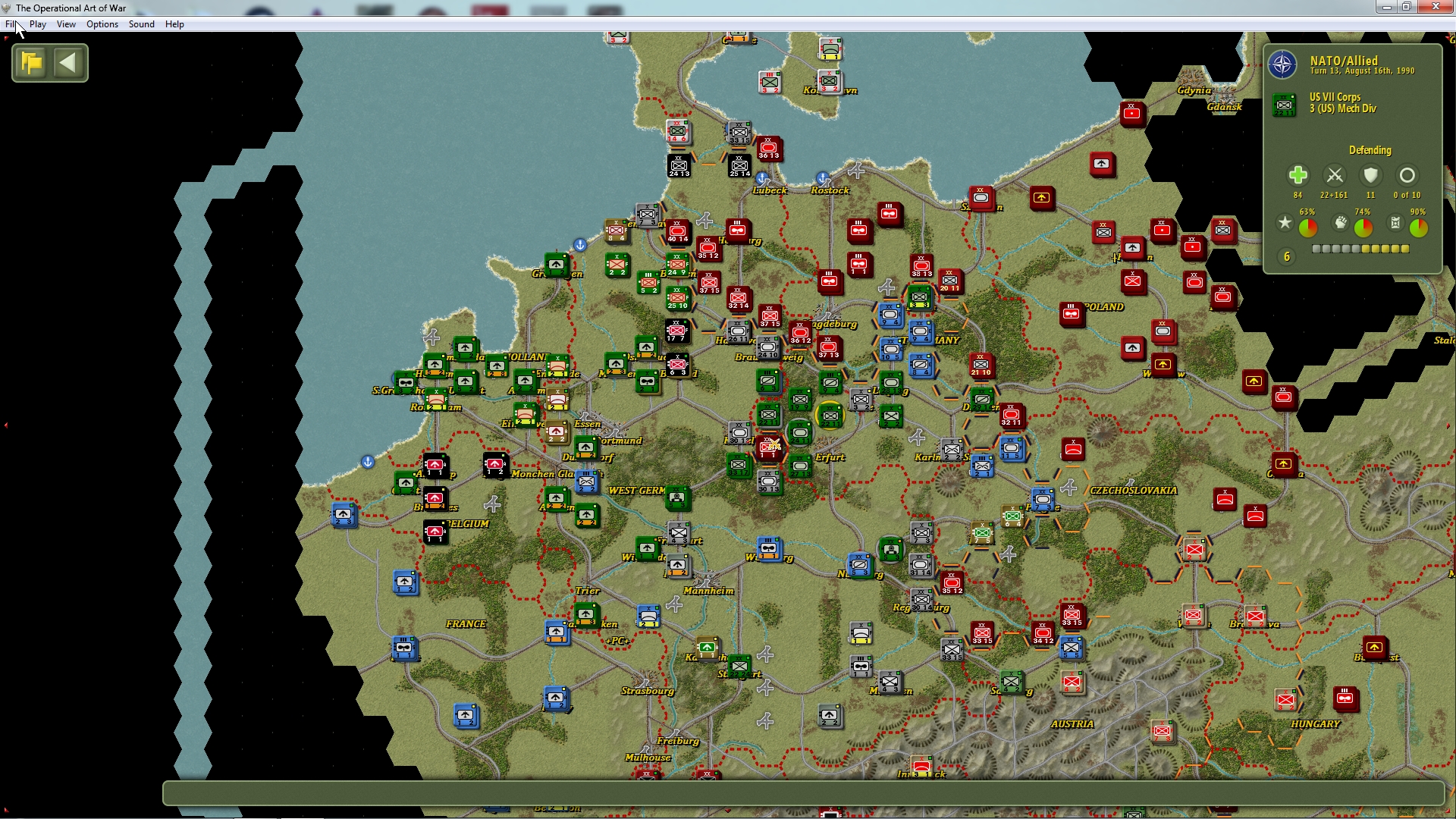
Task: Click the NATO compass emblem
Action: pyautogui.click(x=1283, y=64)
